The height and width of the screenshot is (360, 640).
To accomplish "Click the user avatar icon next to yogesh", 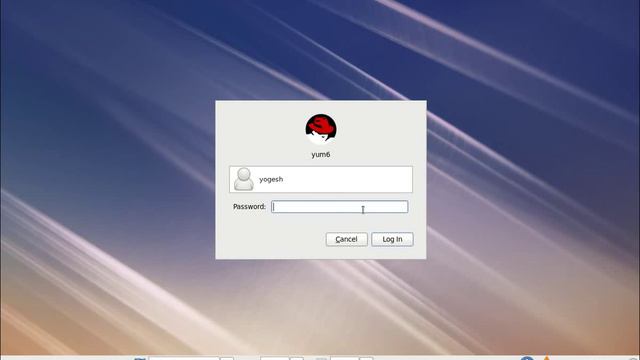I will [x=244, y=179].
